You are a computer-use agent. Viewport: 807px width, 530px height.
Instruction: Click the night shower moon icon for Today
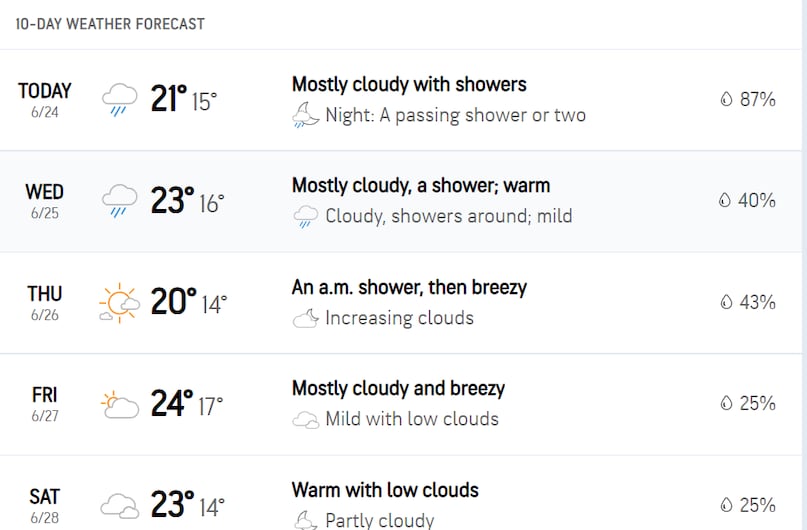pos(306,115)
